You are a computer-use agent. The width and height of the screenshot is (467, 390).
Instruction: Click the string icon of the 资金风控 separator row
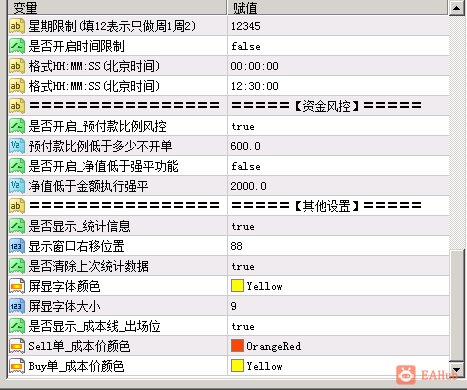pyautogui.click(x=17, y=106)
